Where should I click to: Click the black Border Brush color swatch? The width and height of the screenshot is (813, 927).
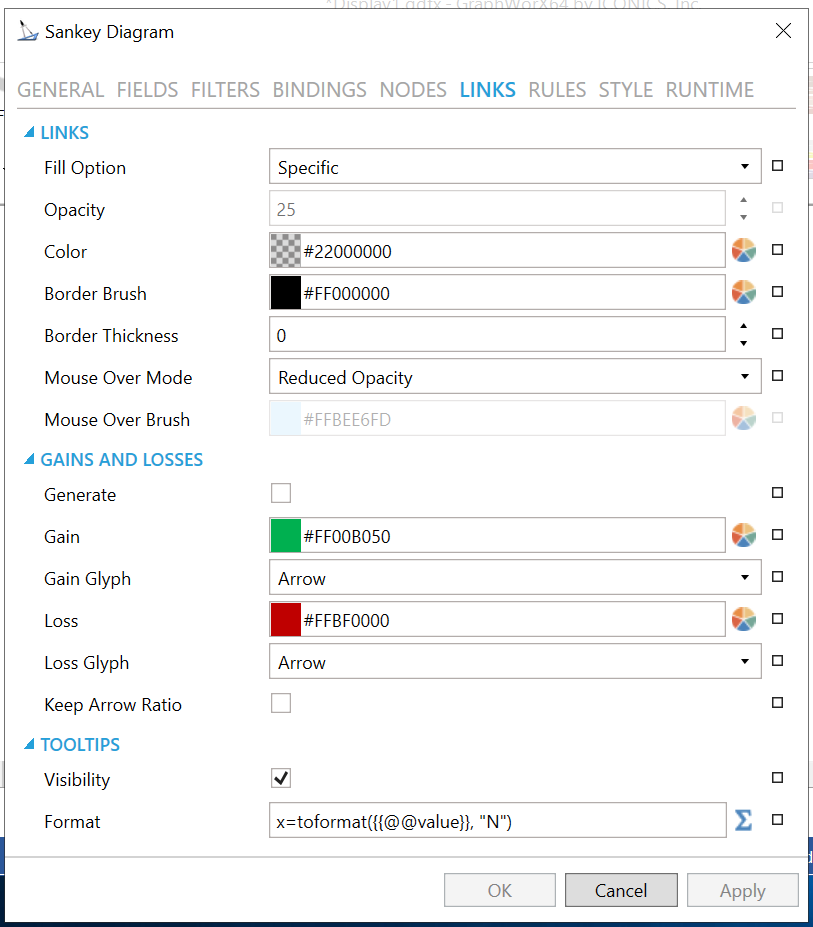286,294
